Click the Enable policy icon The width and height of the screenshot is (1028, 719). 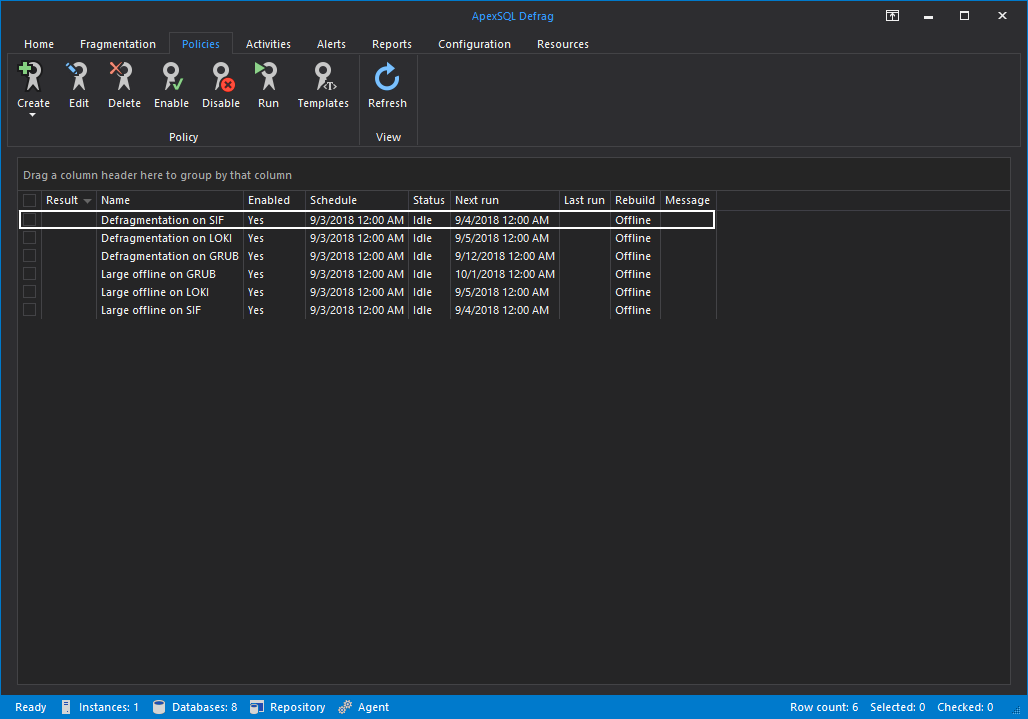pyautogui.click(x=171, y=78)
